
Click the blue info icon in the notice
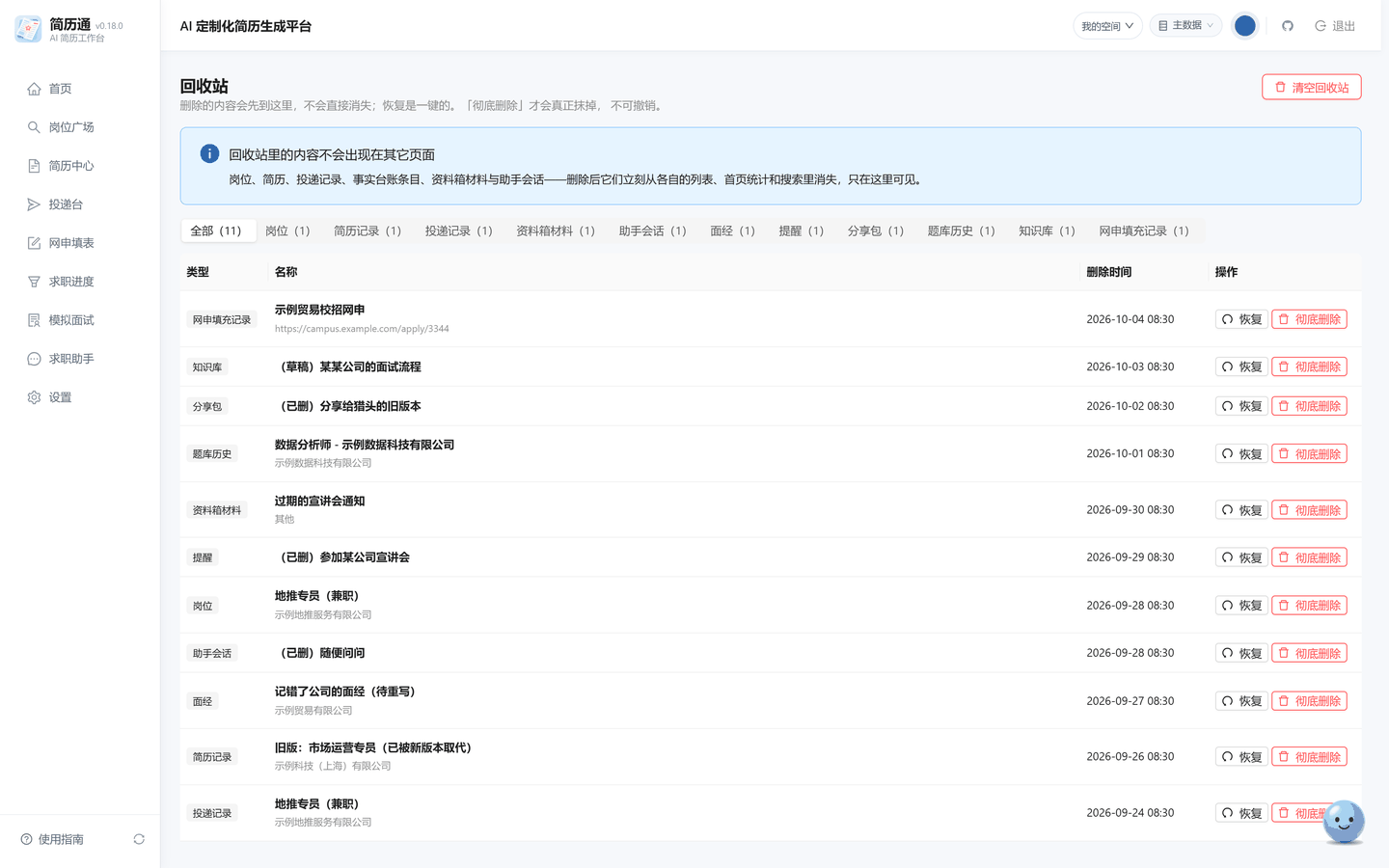(209, 153)
